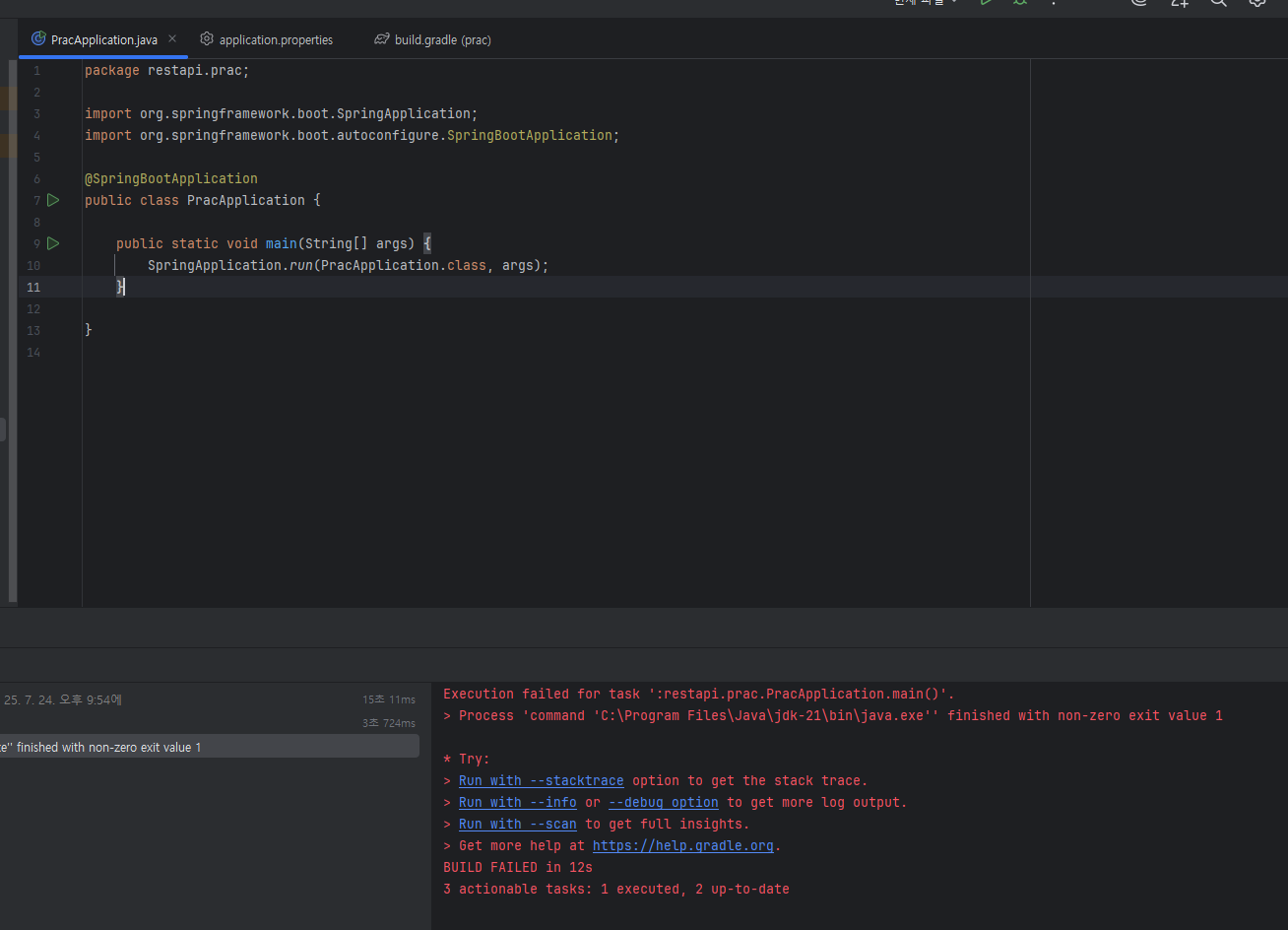Place the cursor in 'package restapi.prac;' line

(x=167, y=70)
